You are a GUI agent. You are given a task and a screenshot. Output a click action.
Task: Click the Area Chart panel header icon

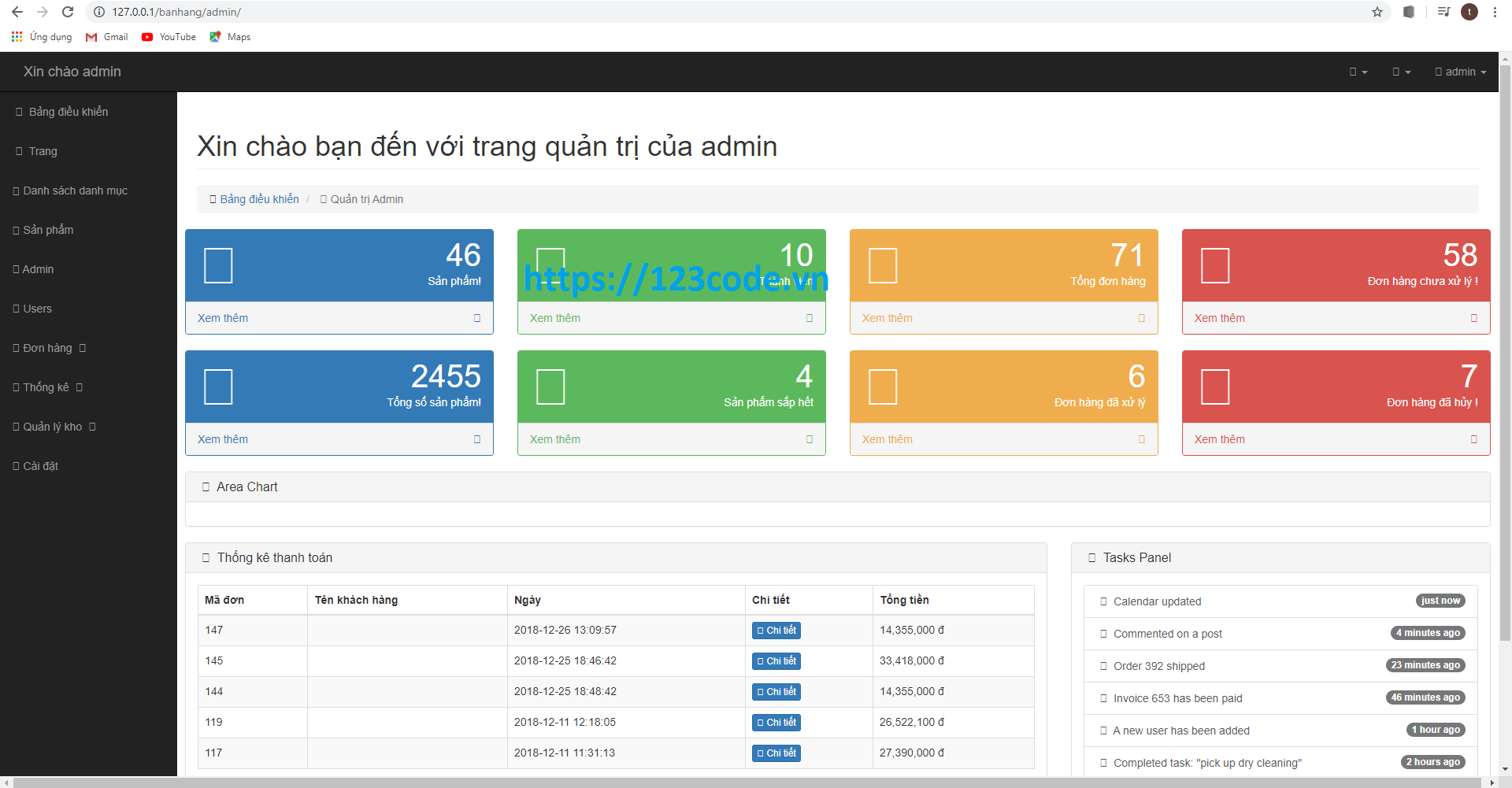207,486
